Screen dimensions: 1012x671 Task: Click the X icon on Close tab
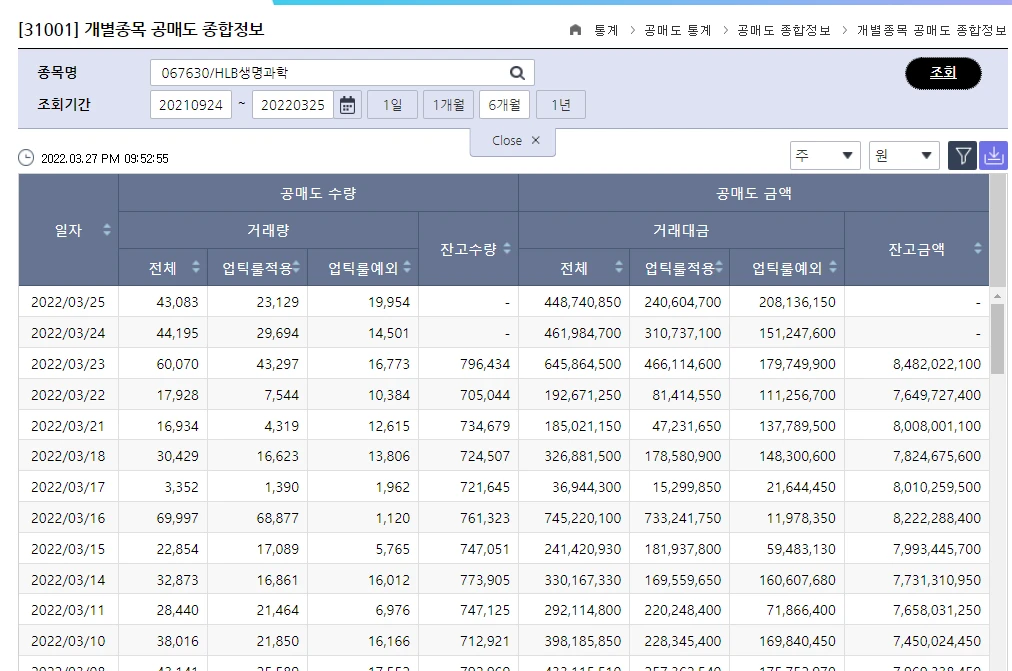(536, 140)
